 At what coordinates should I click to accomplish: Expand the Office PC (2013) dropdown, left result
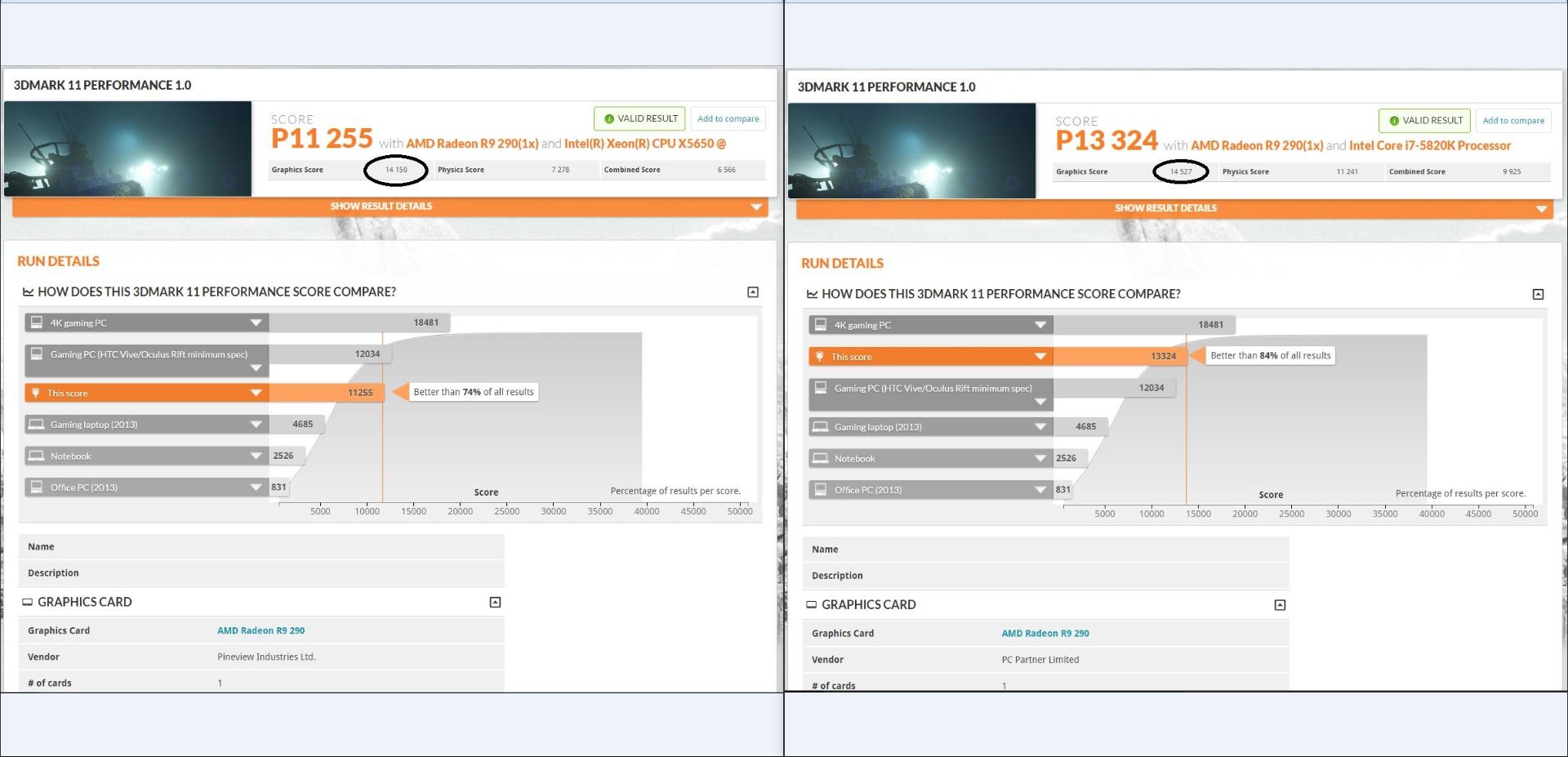point(256,488)
